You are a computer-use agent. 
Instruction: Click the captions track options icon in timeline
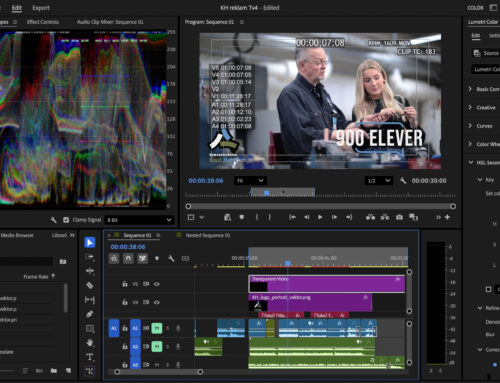(x=185, y=258)
